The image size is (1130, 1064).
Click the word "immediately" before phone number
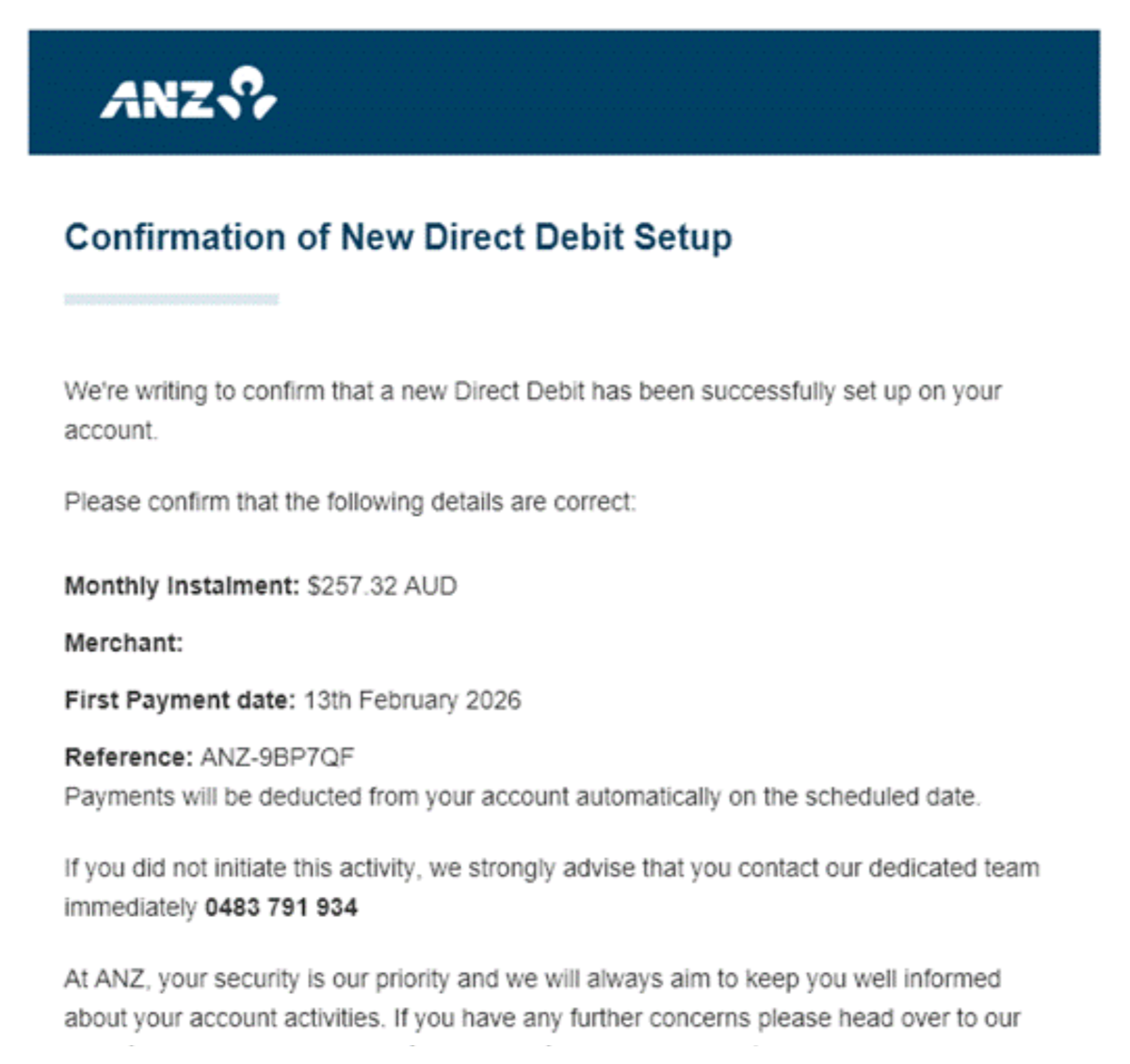(x=130, y=907)
